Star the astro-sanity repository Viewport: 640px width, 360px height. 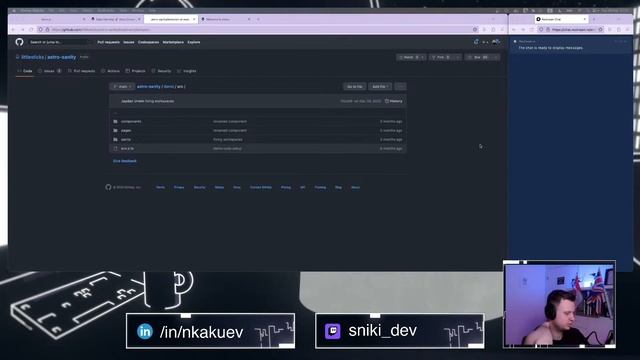[x=478, y=57]
